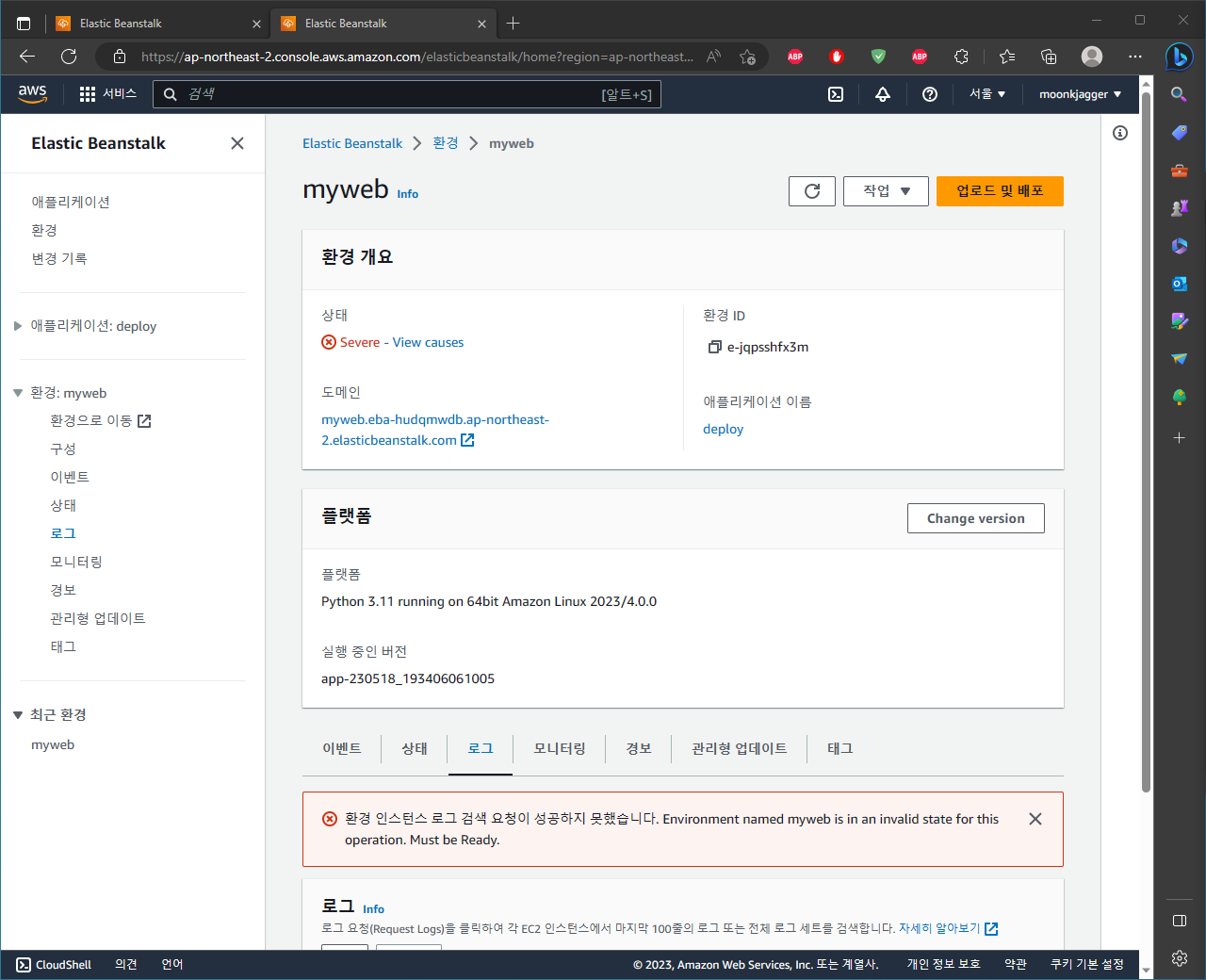Add a new sidebar app with plus

pyautogui.click(x=1179, y=438)
